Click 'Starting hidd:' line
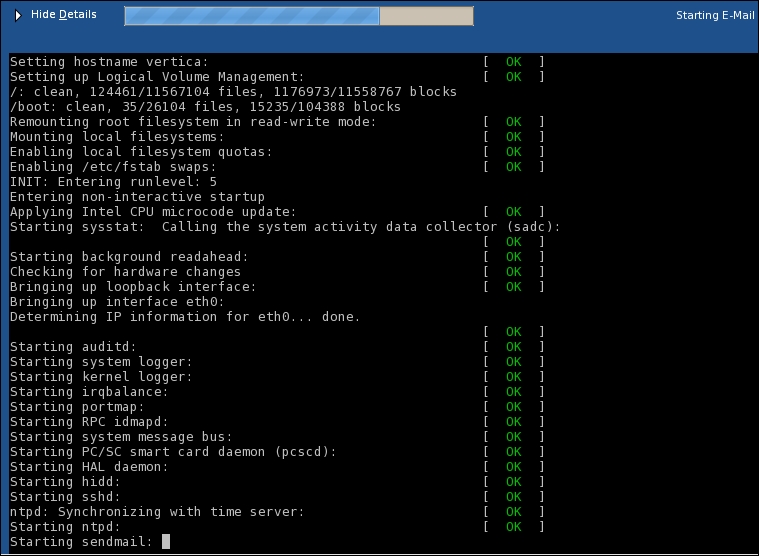The width and height of the screenshot is (759, 556). (65, 482)
